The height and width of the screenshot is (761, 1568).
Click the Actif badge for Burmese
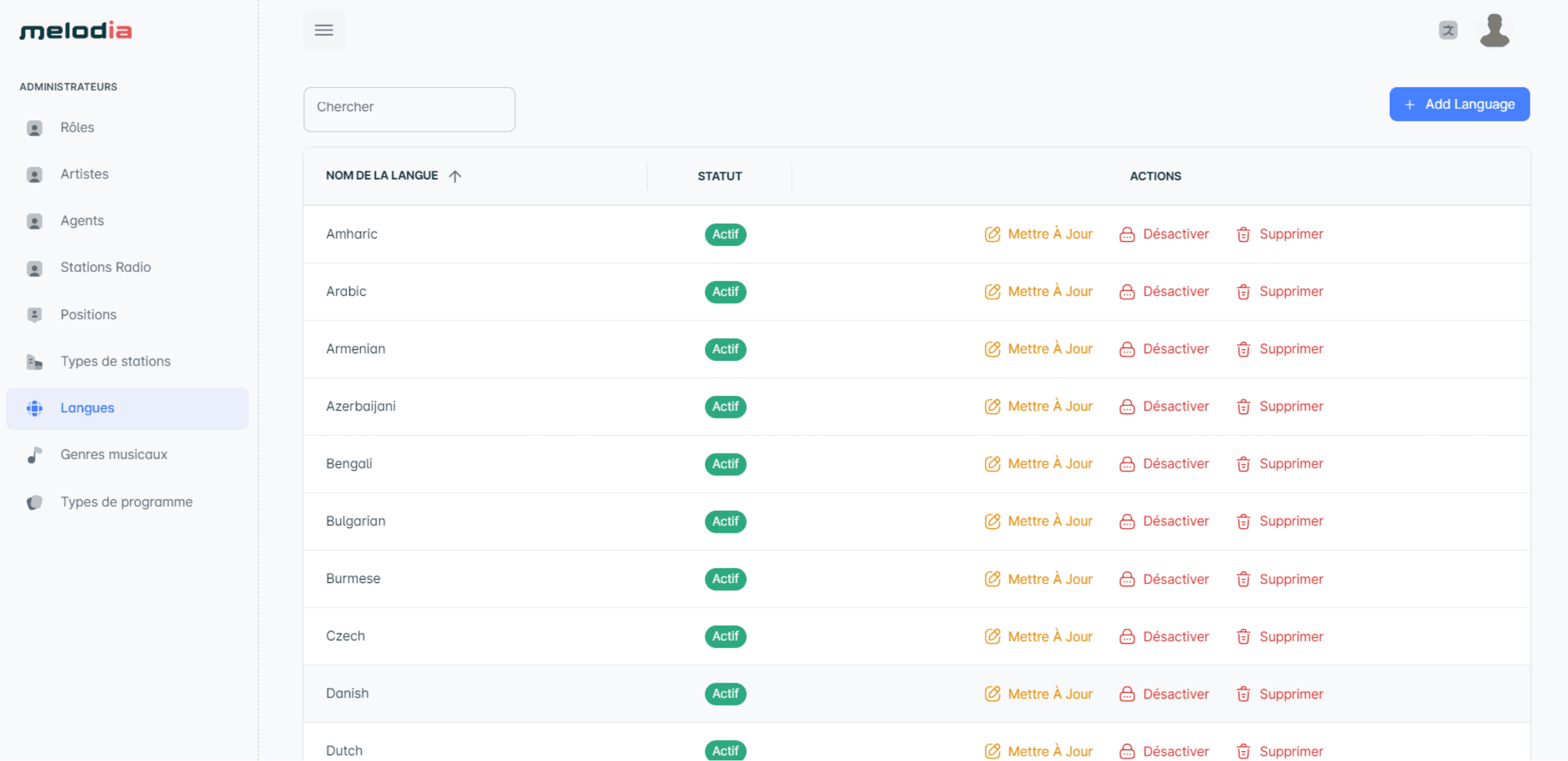point(725,579)
